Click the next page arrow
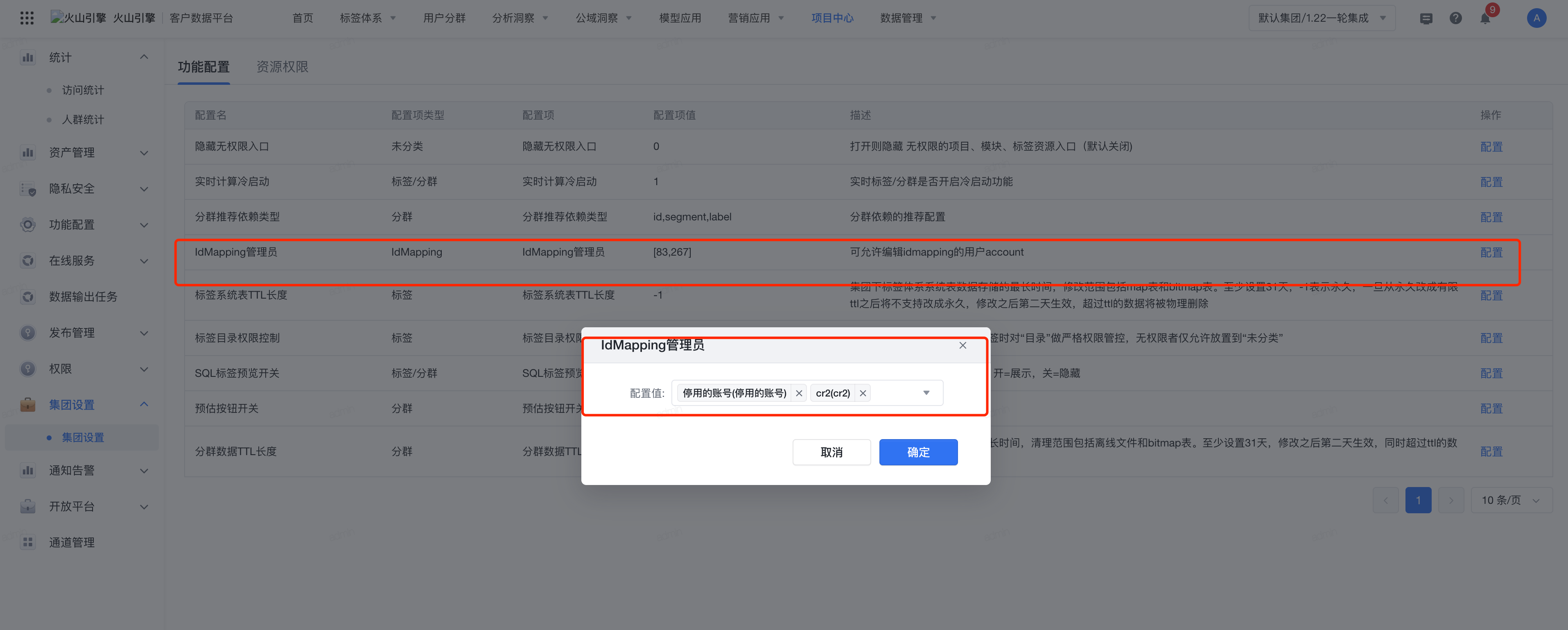The height and width of the screenshot is (630, 1568). coord(1451,500)
